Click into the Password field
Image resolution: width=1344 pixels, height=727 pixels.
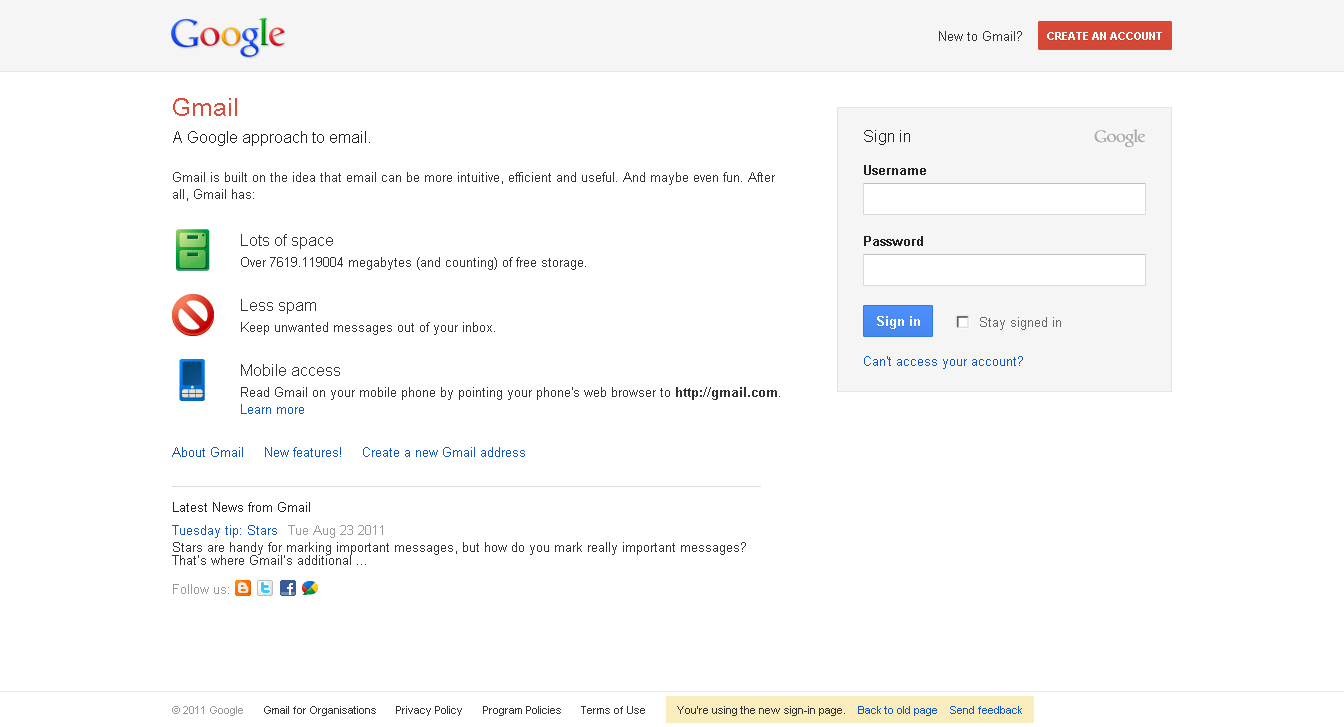[1004, 270]
